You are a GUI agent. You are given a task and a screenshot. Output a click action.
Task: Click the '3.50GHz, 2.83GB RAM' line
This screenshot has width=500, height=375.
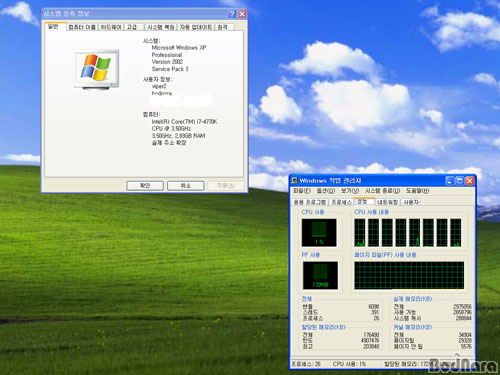[178, 136]
